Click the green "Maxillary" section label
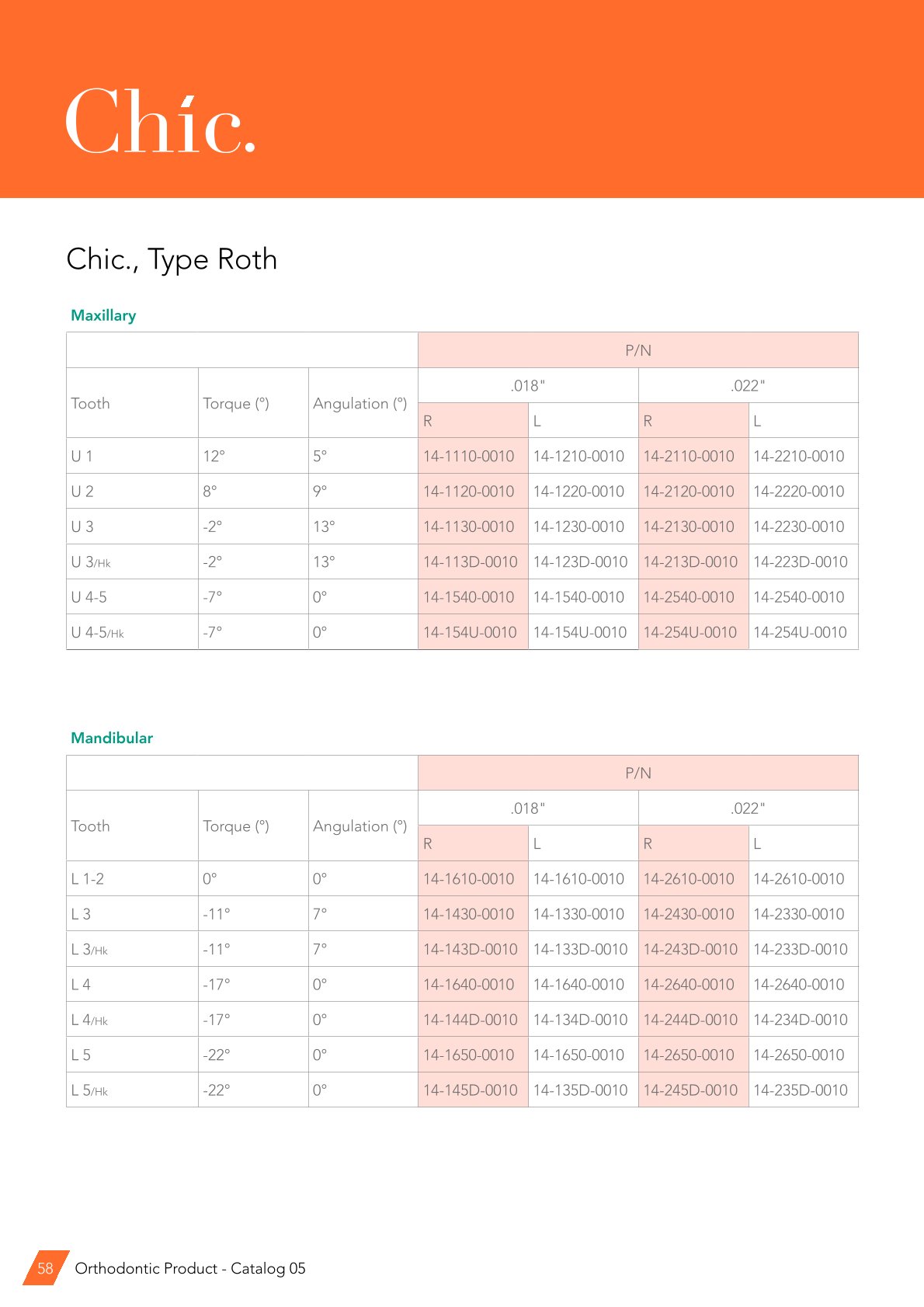 point(103,315)
